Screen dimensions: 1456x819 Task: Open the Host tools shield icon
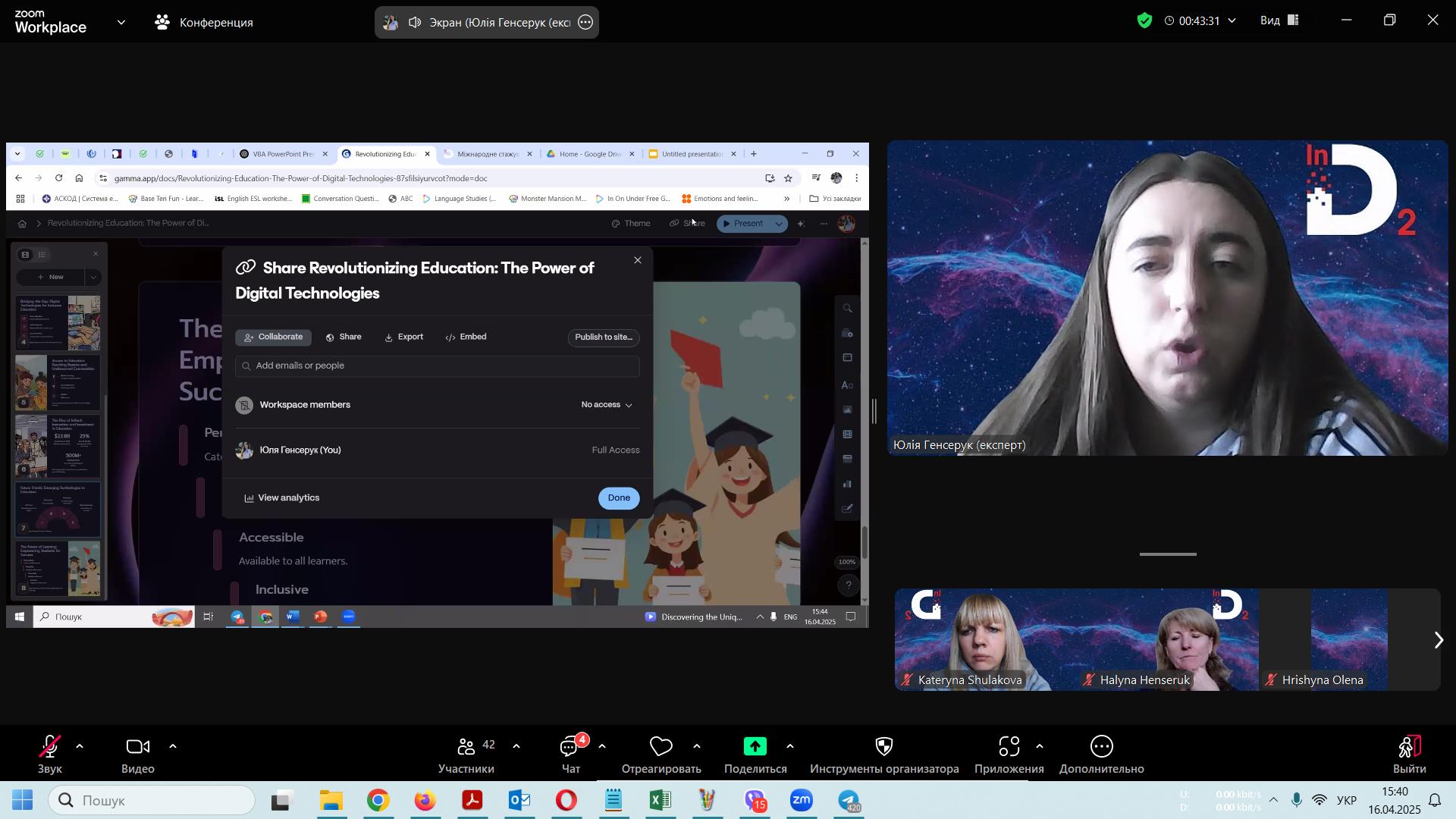click(x=883, y=748)
